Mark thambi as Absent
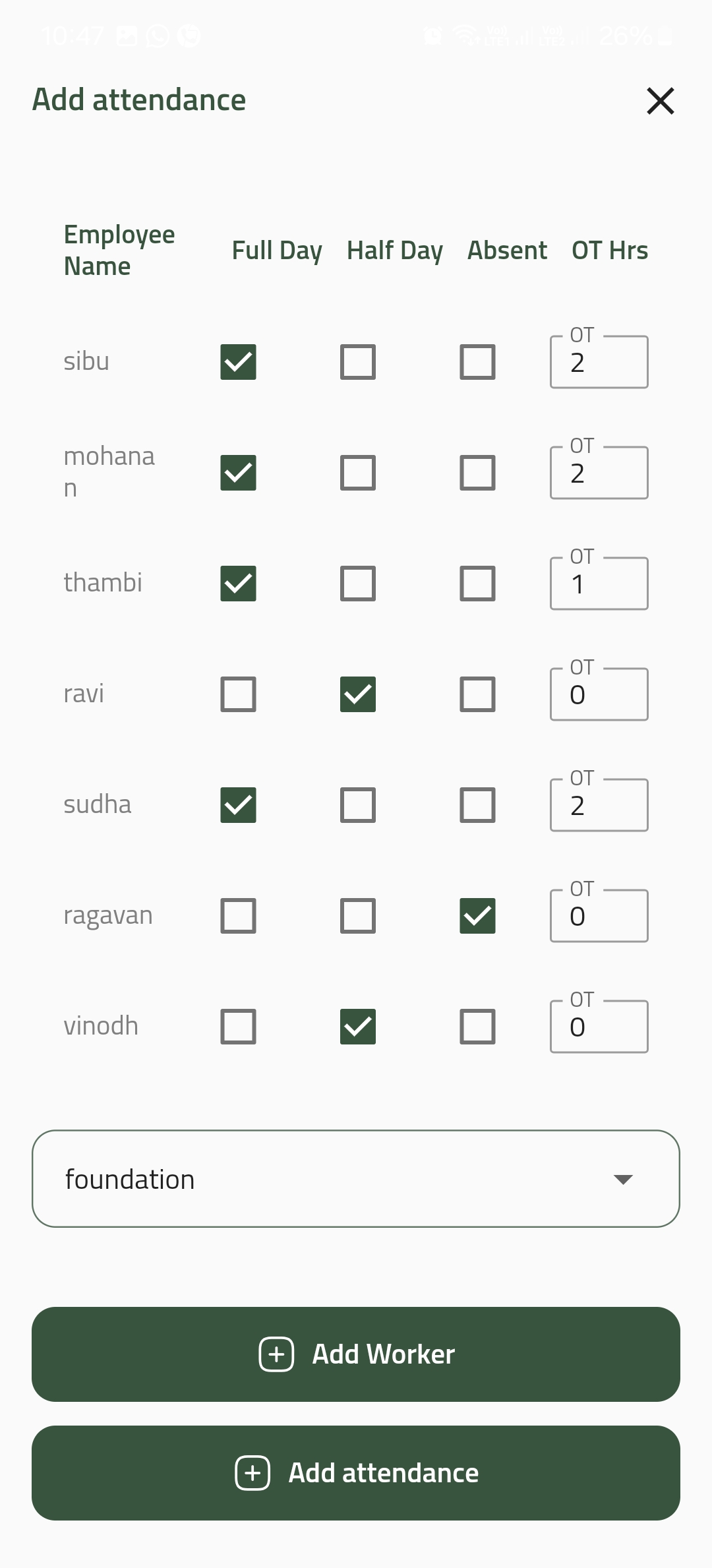The image size is (712, 1568). (477, 584)
